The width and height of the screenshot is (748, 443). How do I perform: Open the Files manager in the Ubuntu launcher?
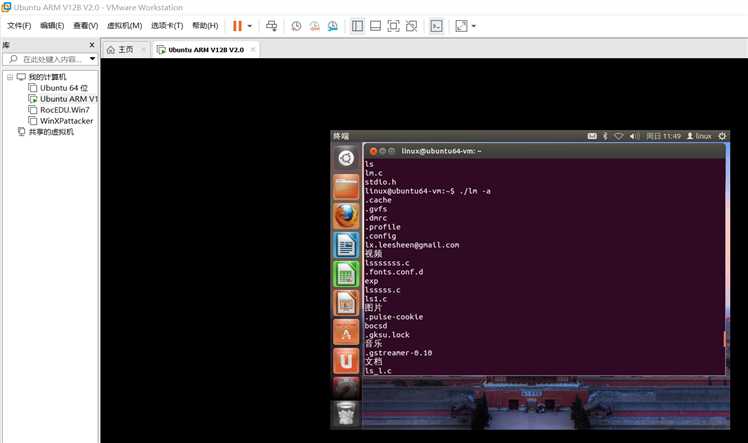[x=346, y=187]
